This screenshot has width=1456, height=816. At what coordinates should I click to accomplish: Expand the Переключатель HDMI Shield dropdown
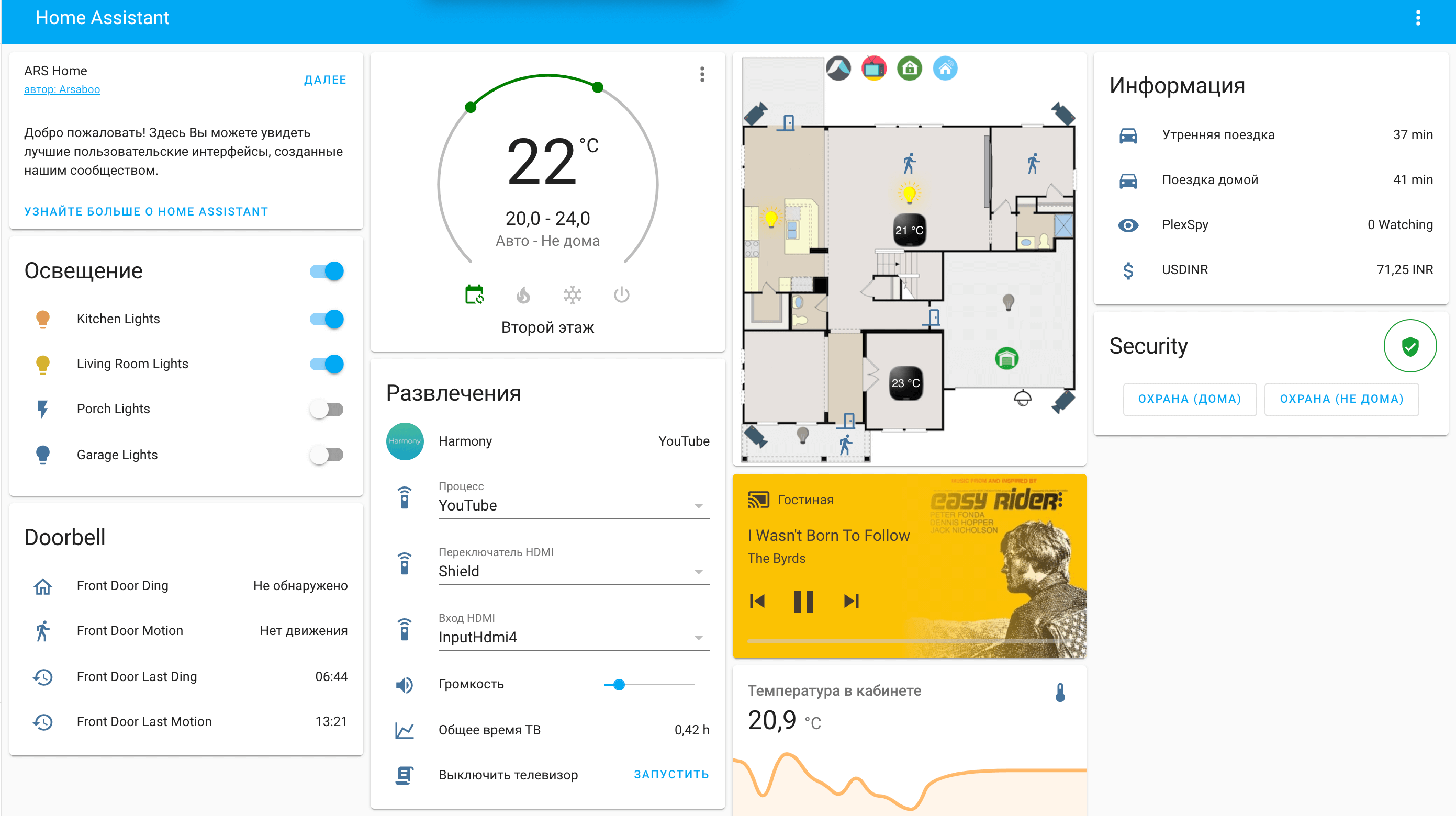tap(700, 571)
